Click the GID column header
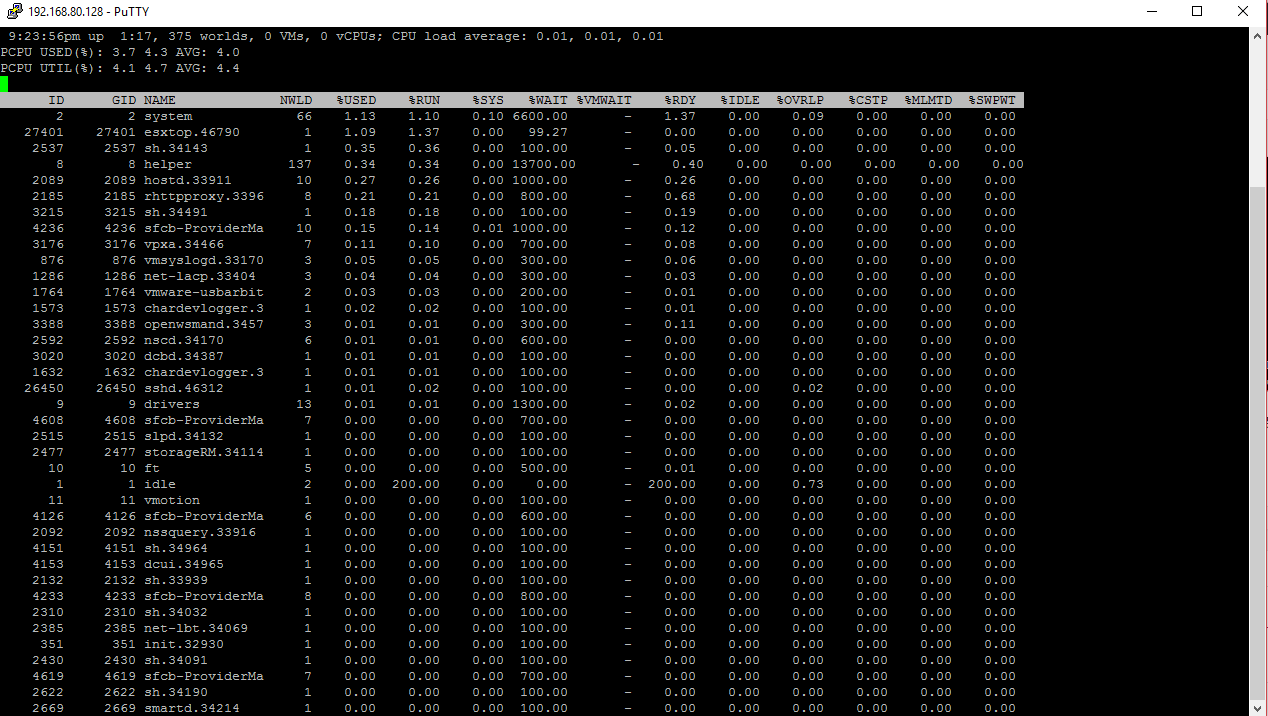This screenshot has width=1268, height=716. pyautogui.click(x=124, y=100)
